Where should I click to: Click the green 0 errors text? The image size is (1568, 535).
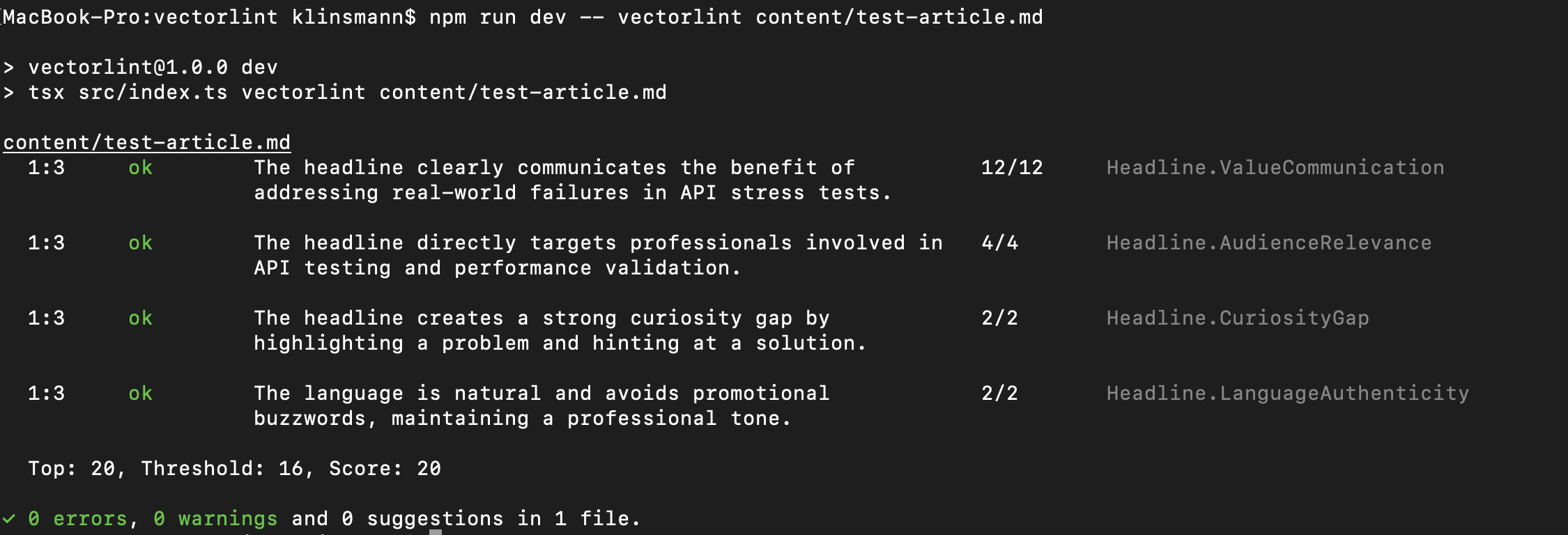click(78, 519)
